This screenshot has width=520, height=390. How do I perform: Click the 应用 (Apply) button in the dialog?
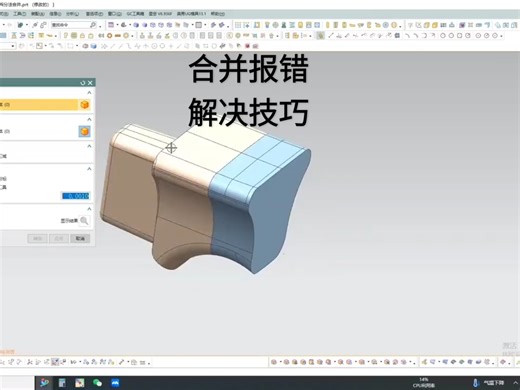pos(59,239)
